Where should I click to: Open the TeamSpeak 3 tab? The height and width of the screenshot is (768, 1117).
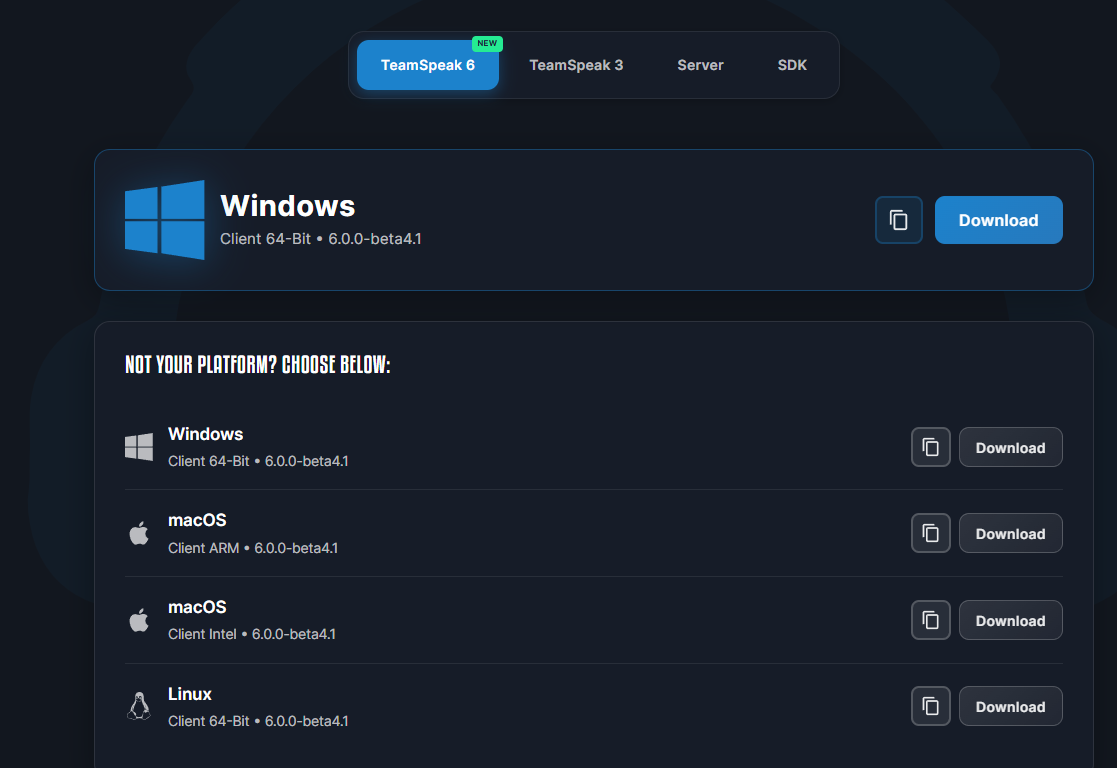pyautogui.click(x=576, y=65)
